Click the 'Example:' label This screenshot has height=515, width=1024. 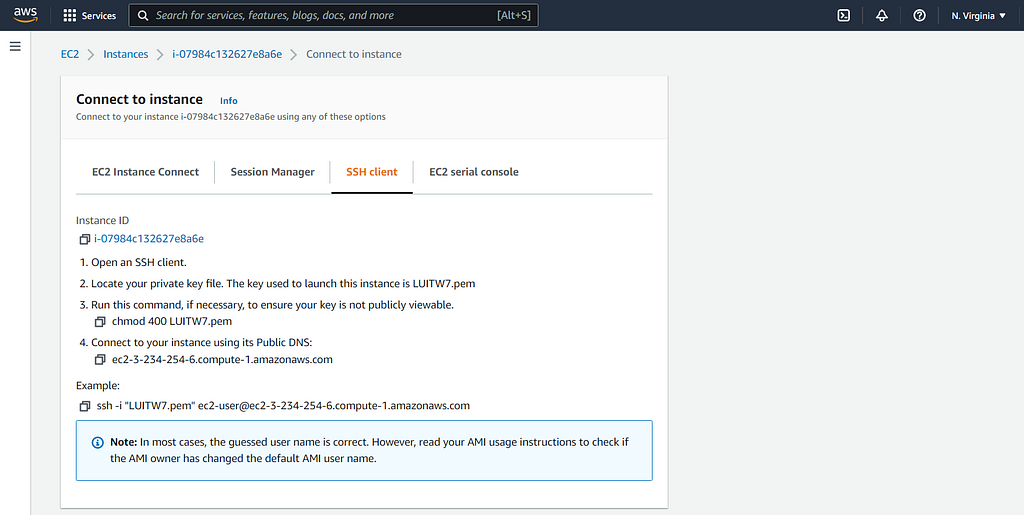tap(98, 386)
